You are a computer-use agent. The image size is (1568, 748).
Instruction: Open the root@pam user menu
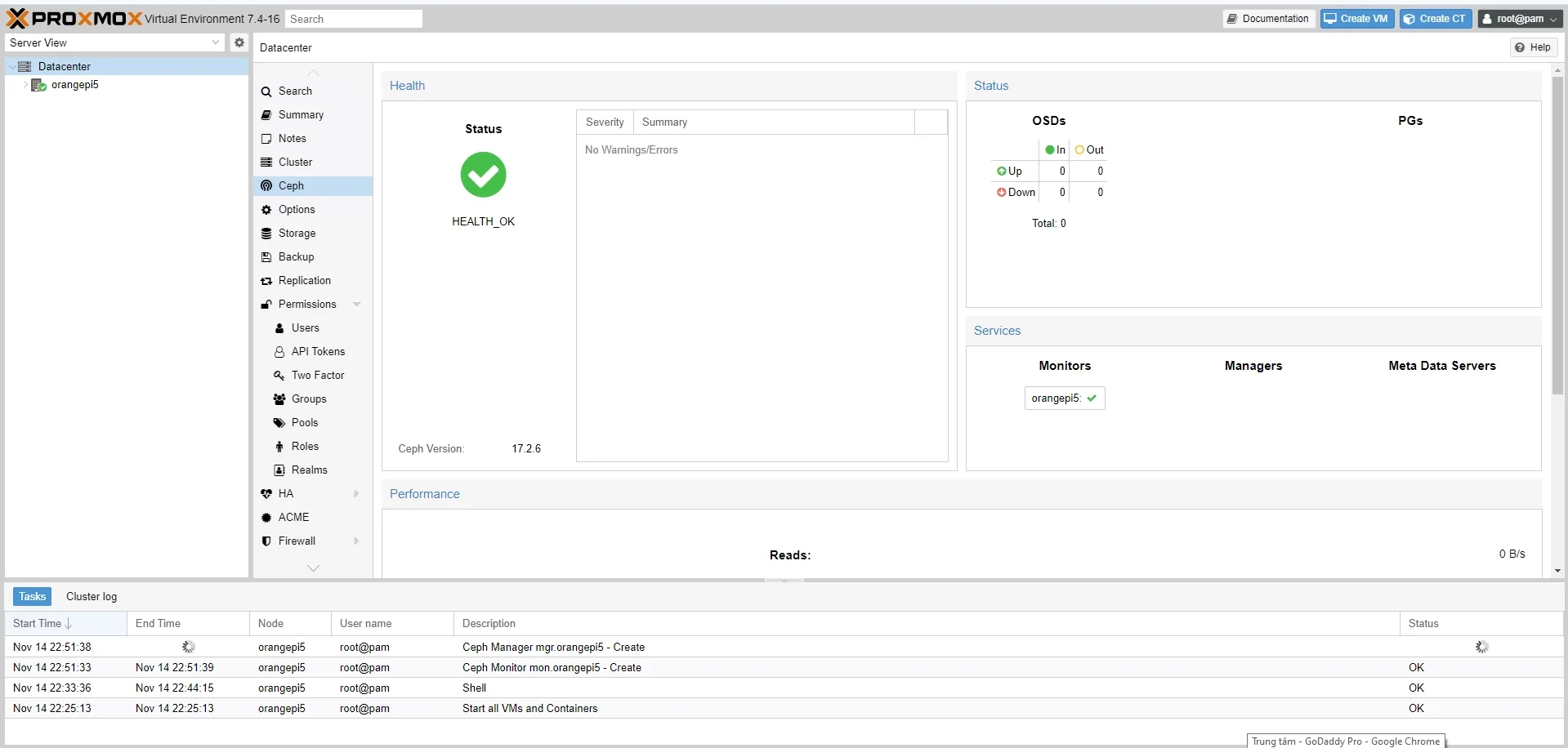(1520, 19)
